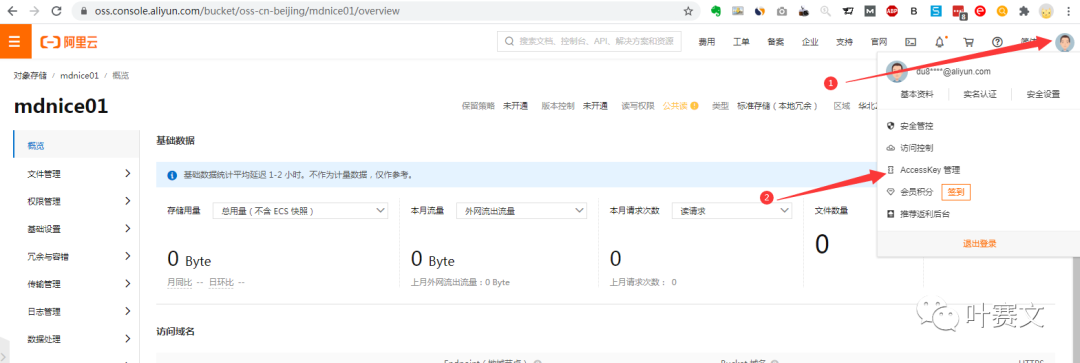Click the 签到 button
Image resolution: width=1080 pixels, height=363 pixels.
click(955, 192)
